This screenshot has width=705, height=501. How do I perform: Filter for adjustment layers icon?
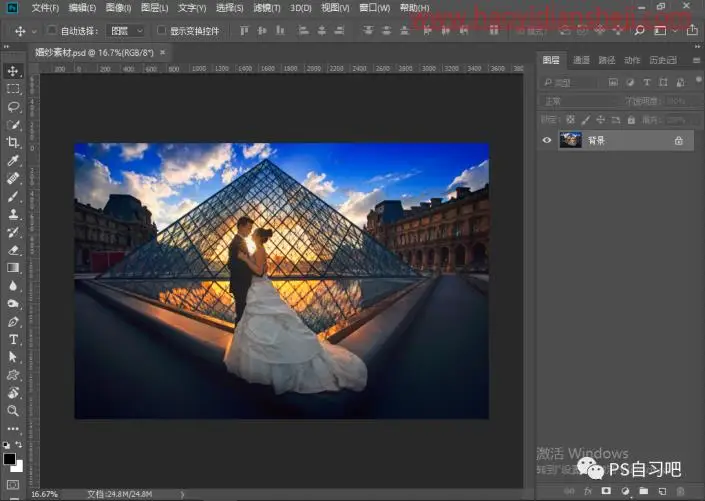point(630,82)
